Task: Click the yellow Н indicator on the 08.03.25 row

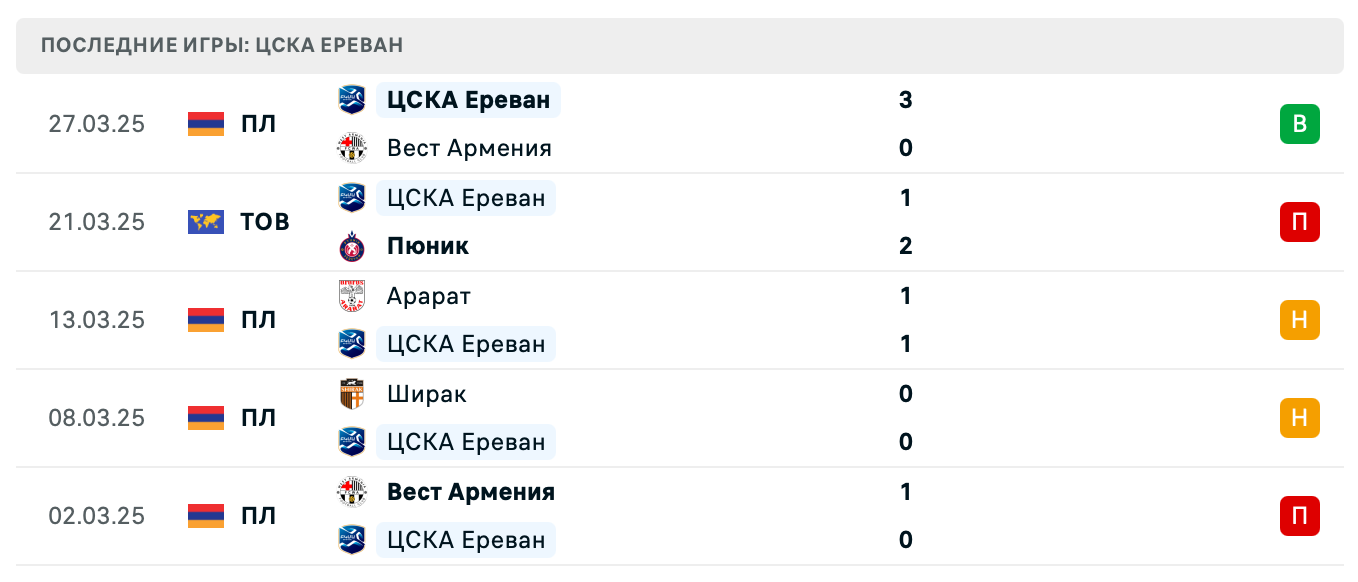Action: 1299,418
